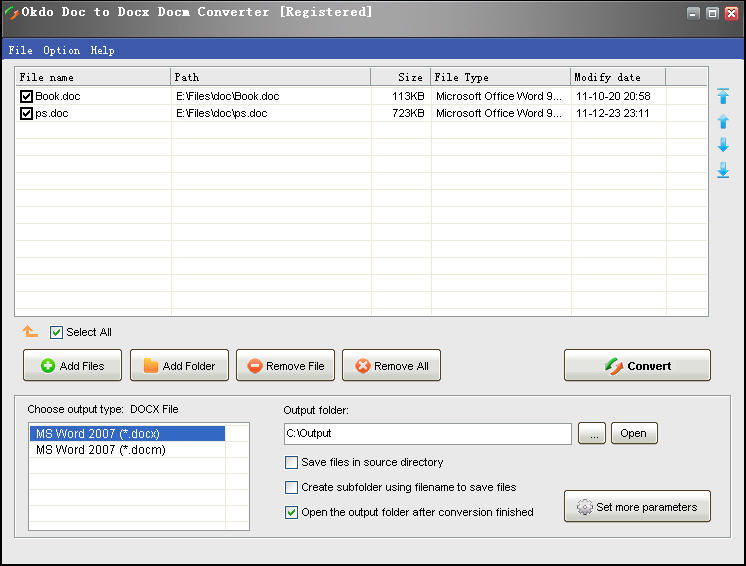Click the Okdo app logo in title bar
The height and width of the screenshot is (566, 746).
point(11,12)
